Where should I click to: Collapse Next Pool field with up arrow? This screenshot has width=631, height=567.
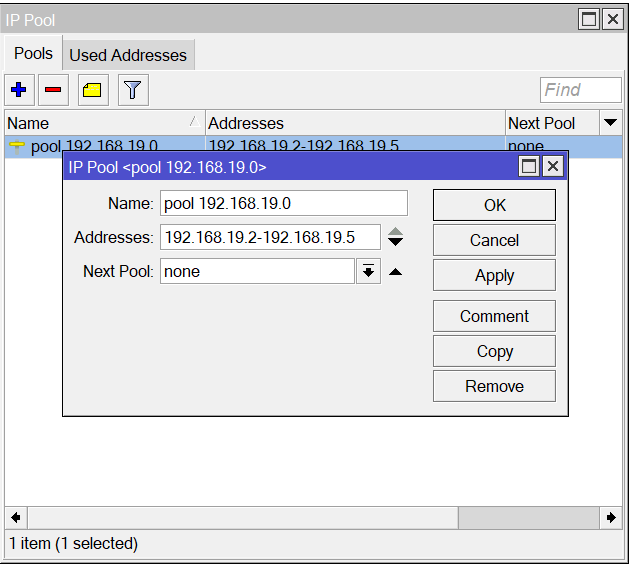[396, 271]
